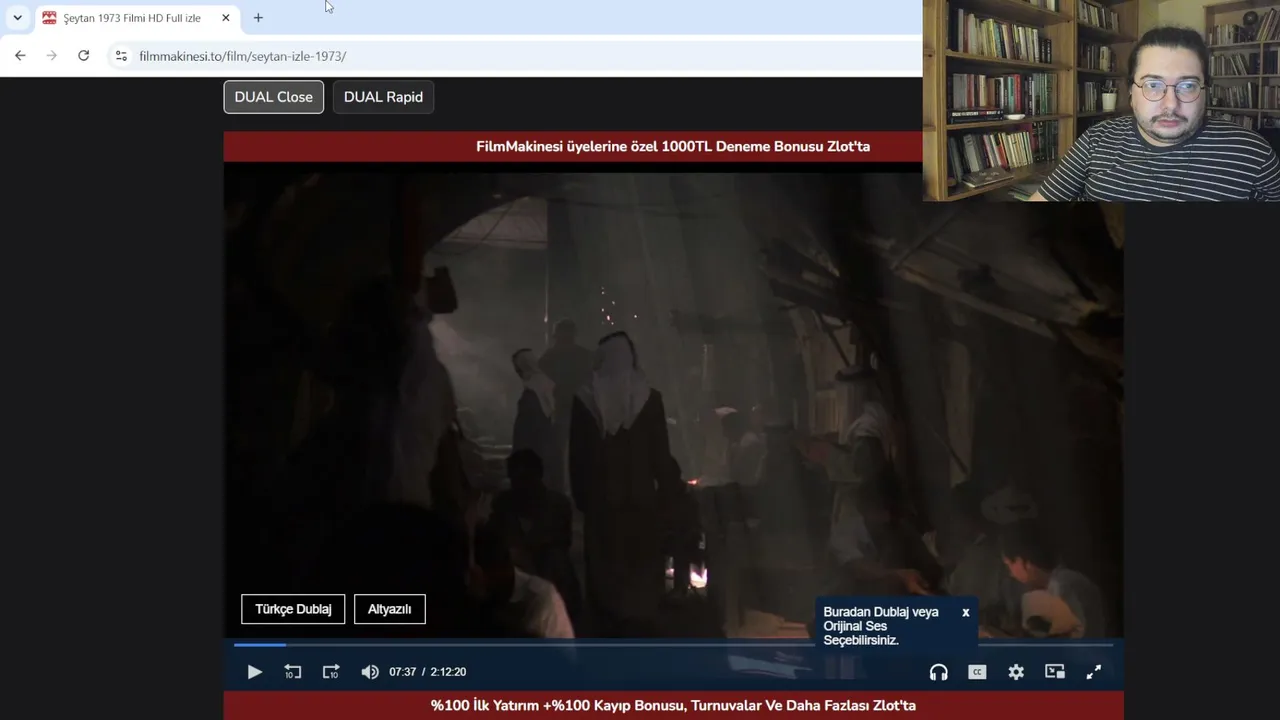
Task: Click the 2:12:20 total duration text
Action: pos(448,672)
